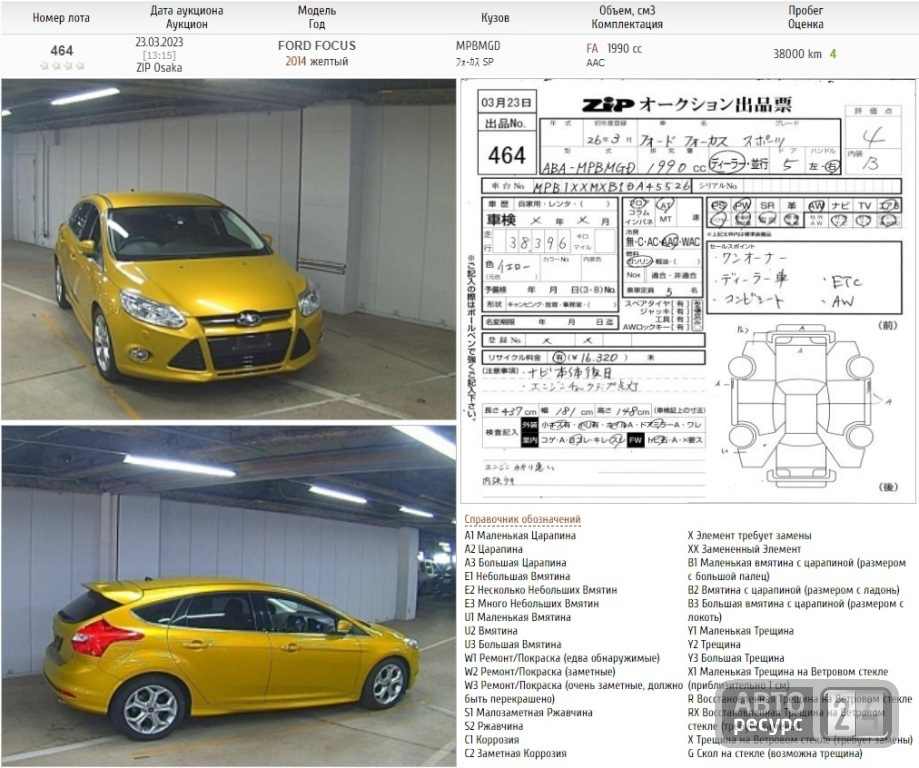This screenshot has height=768, width=919.
Task: Click legend entry 'U2 Вмятина'
Action: [491, 630]
